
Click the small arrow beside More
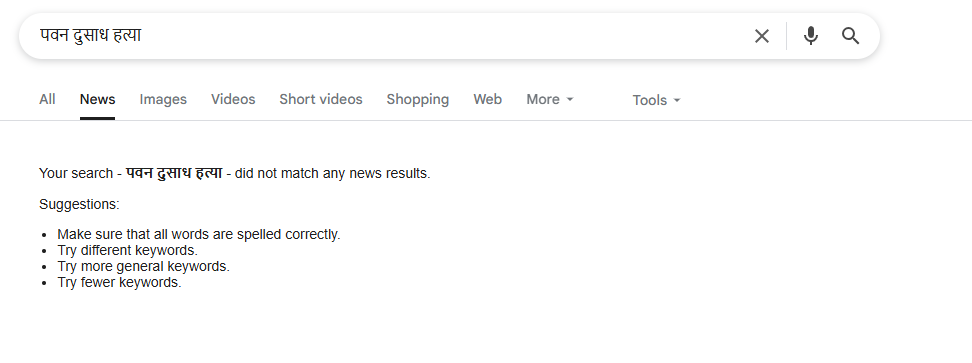tap(570, 100)
